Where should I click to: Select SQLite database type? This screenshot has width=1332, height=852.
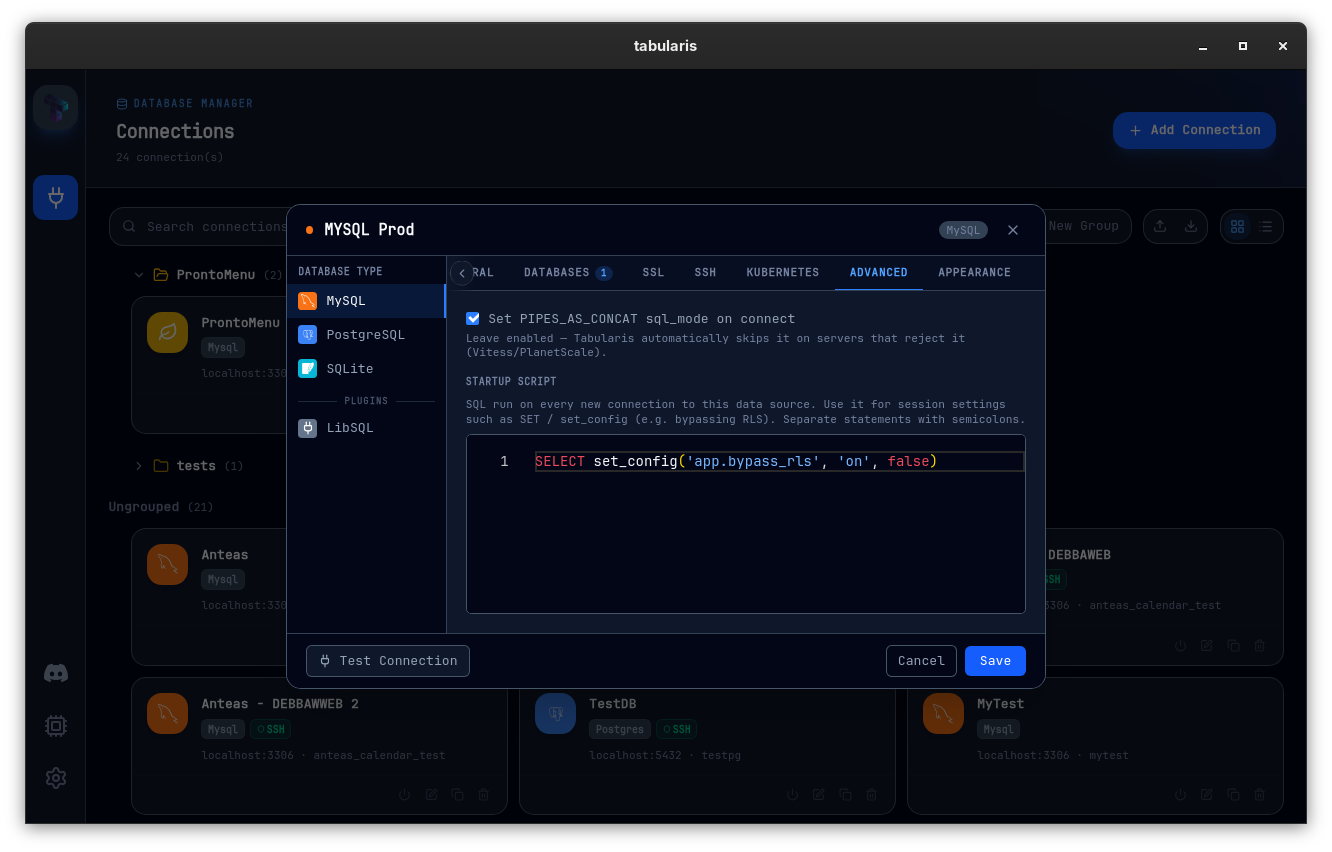(366, 369)
